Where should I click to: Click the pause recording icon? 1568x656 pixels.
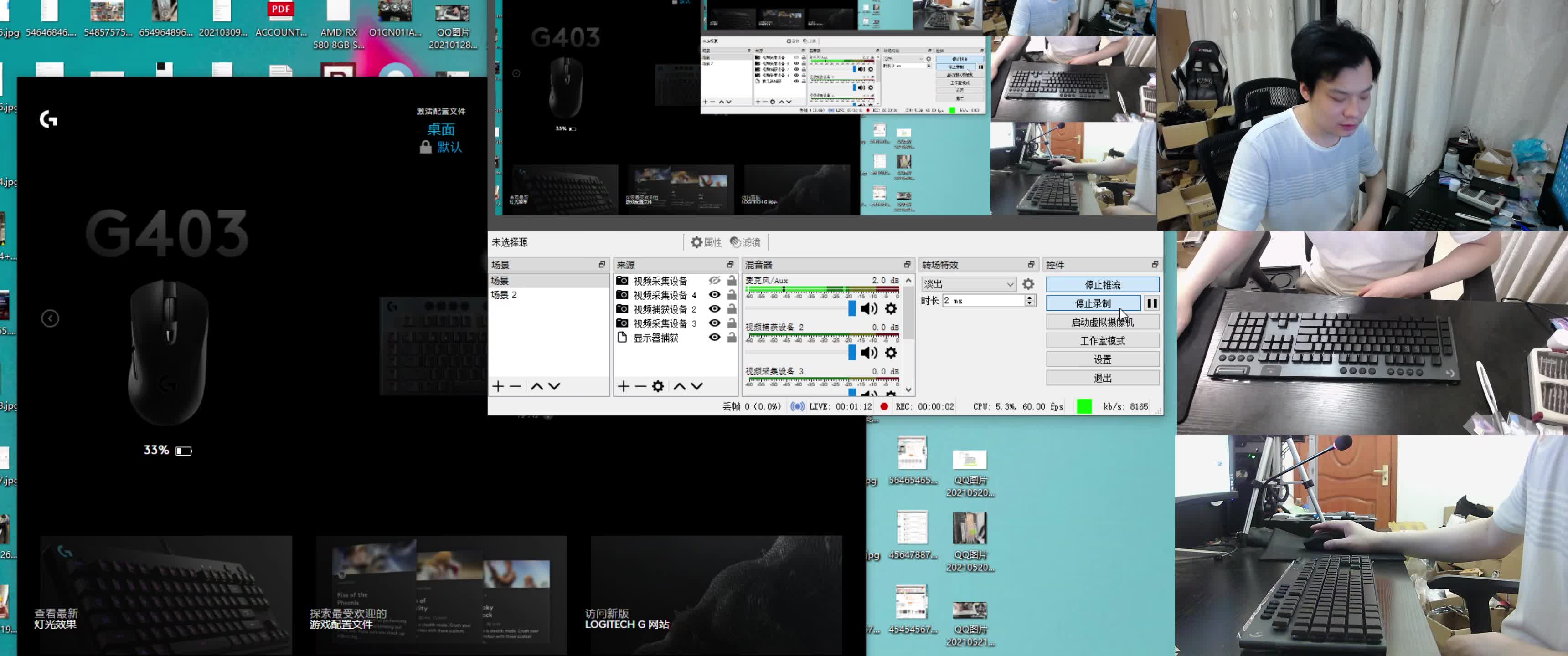pos(1152,303)
